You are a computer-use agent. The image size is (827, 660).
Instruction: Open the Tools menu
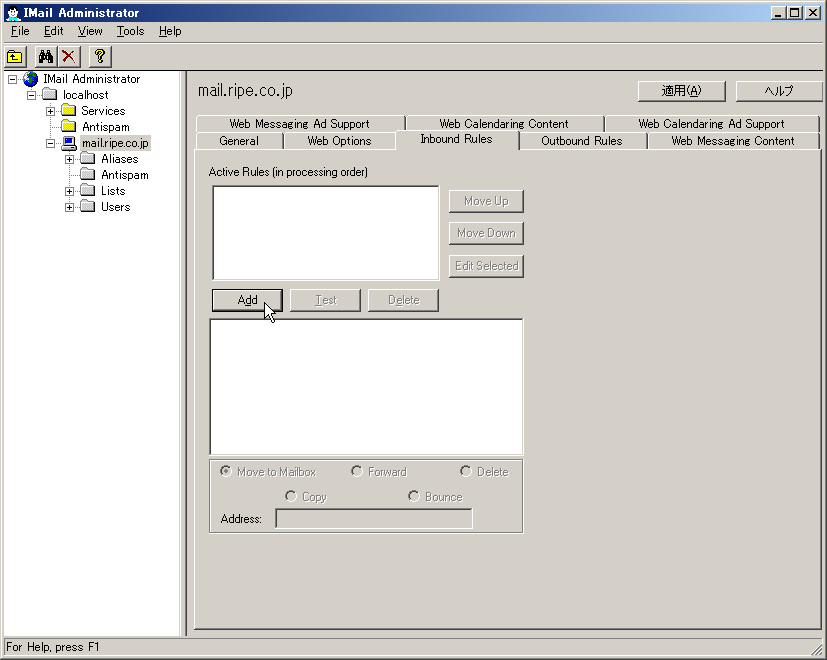pos(130,31)
